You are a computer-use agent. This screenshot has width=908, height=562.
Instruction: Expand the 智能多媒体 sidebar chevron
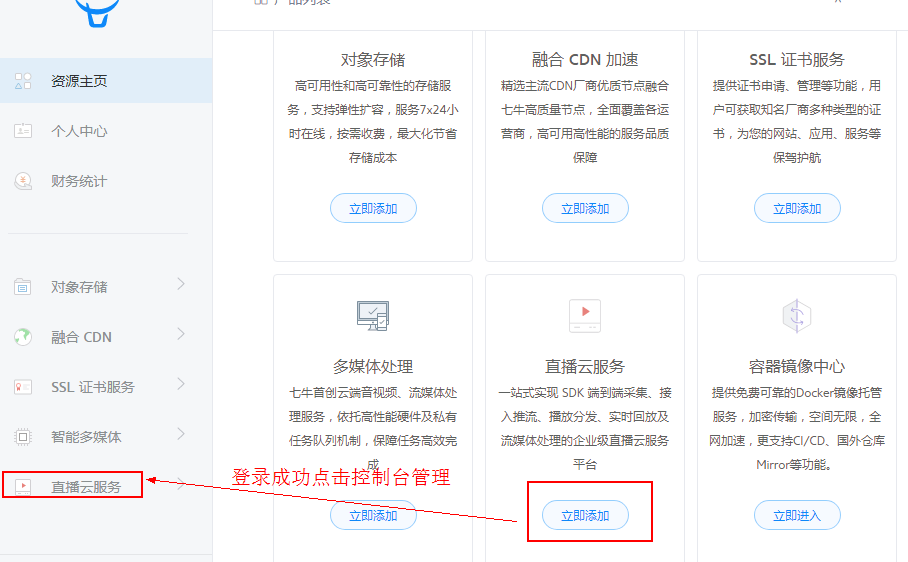tap(181, 435)
